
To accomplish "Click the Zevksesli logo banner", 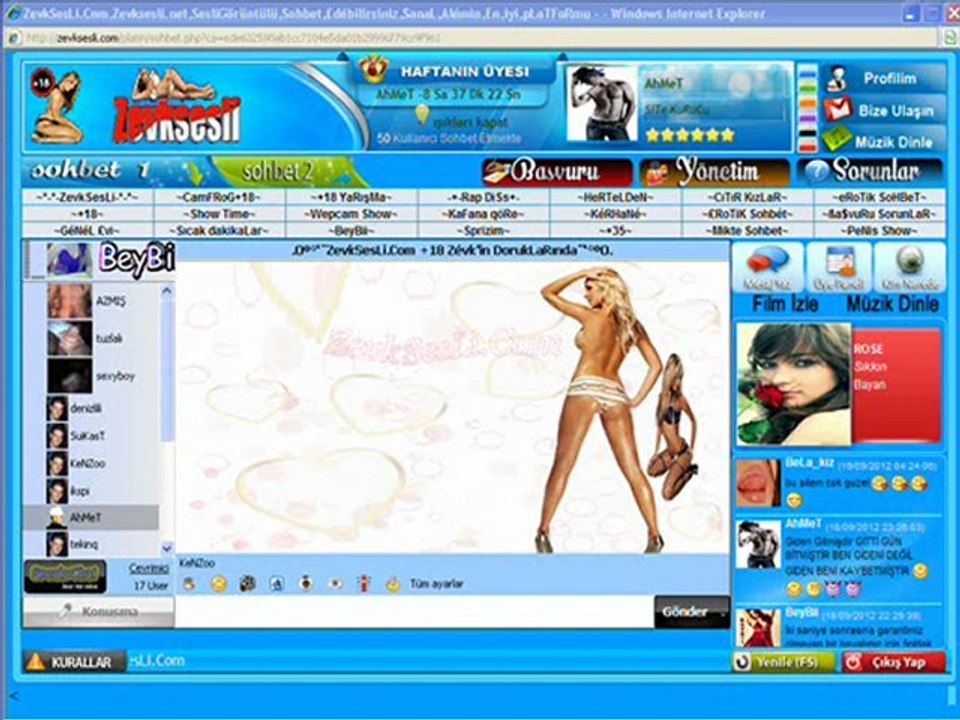I will [x=176, y=107].
